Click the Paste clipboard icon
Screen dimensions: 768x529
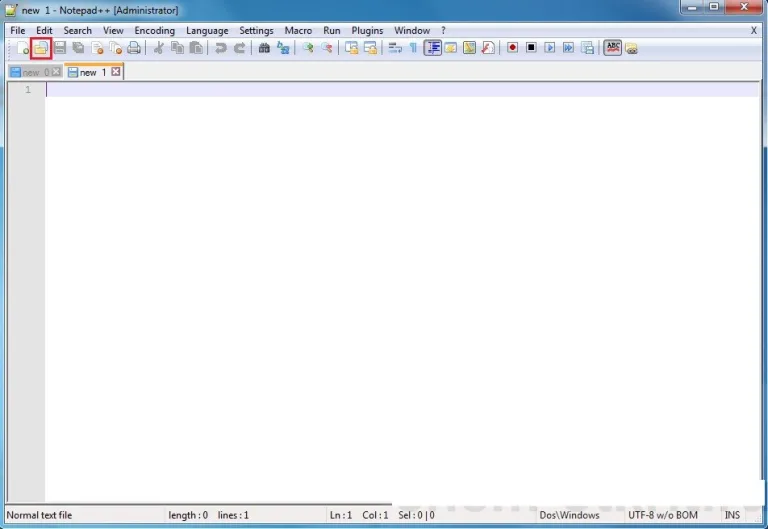coord(196,48)
